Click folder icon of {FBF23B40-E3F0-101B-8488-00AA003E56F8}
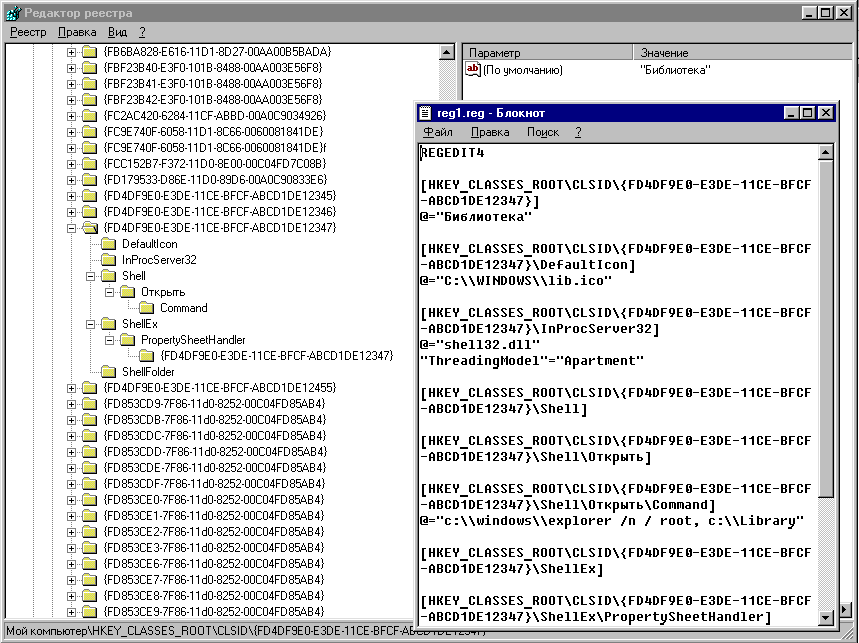Screen dimensions: 859x643 click(89, 68)
